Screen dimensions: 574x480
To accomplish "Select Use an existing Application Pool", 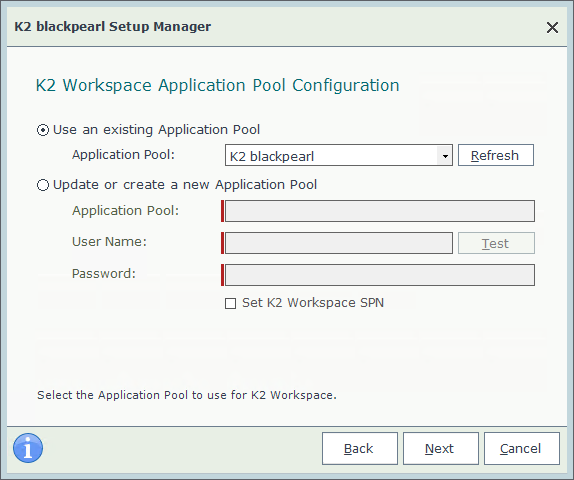I will 43,130.
